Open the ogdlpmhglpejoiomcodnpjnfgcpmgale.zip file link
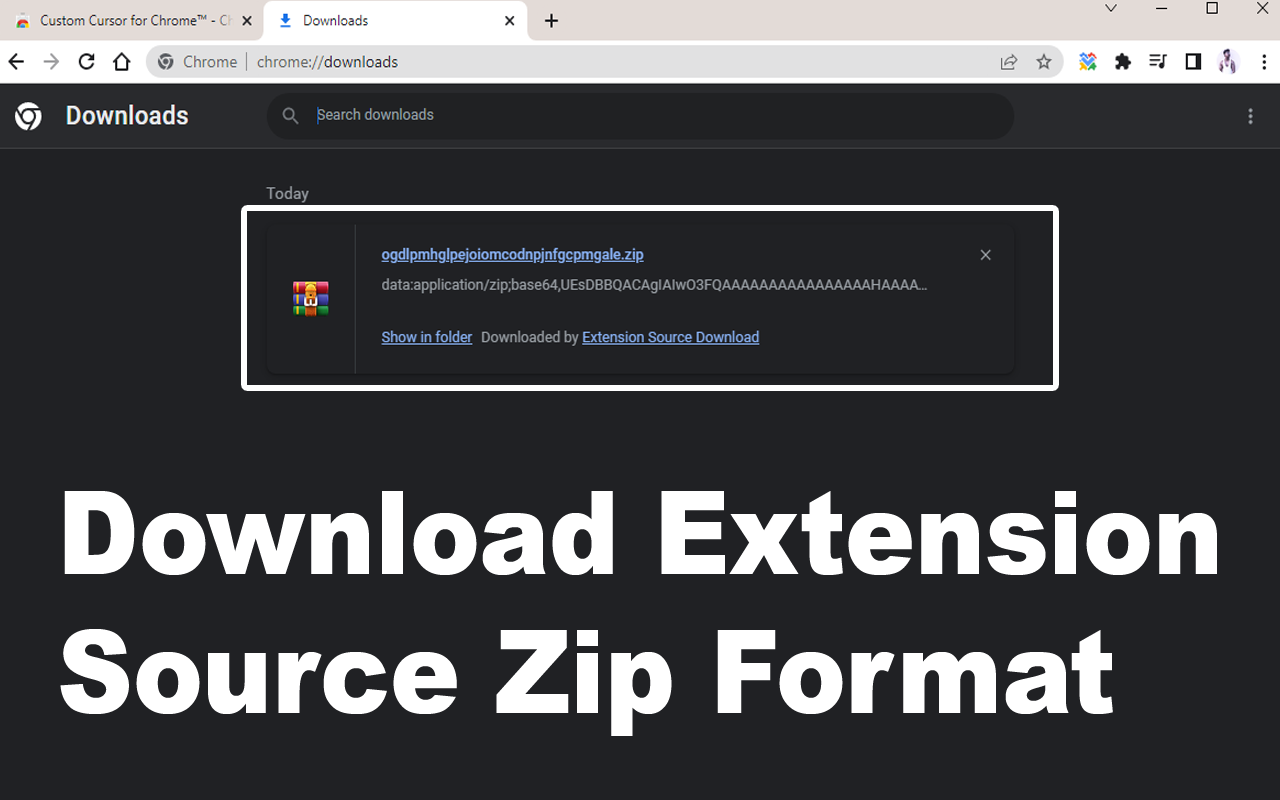1280x800 pixels. coord(512,255)
